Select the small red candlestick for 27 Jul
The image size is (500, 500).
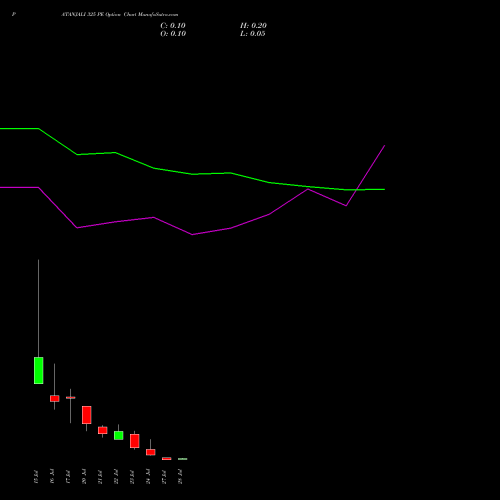tap(167, 459)
